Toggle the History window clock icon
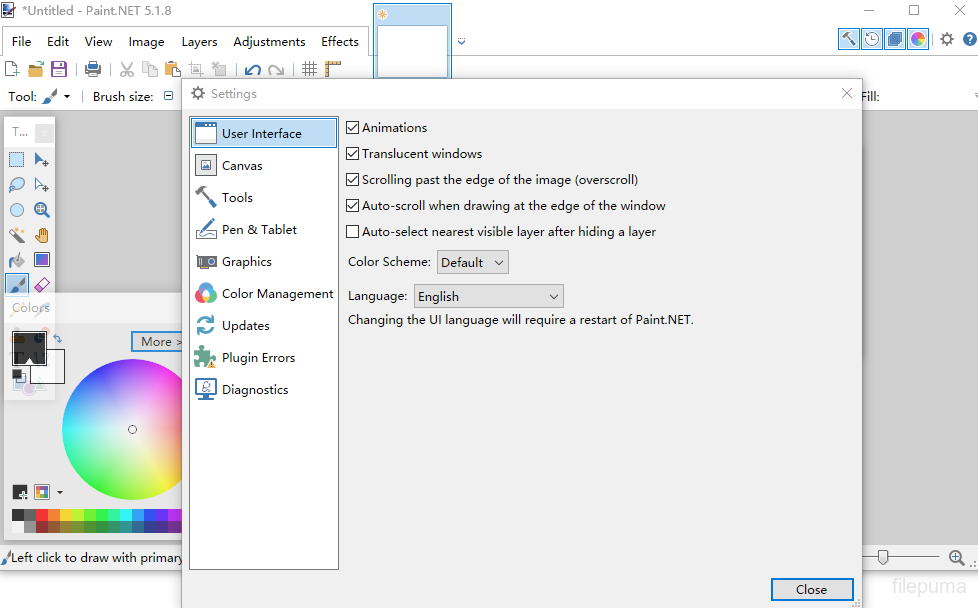978x608 pixels. coord(871,39)
